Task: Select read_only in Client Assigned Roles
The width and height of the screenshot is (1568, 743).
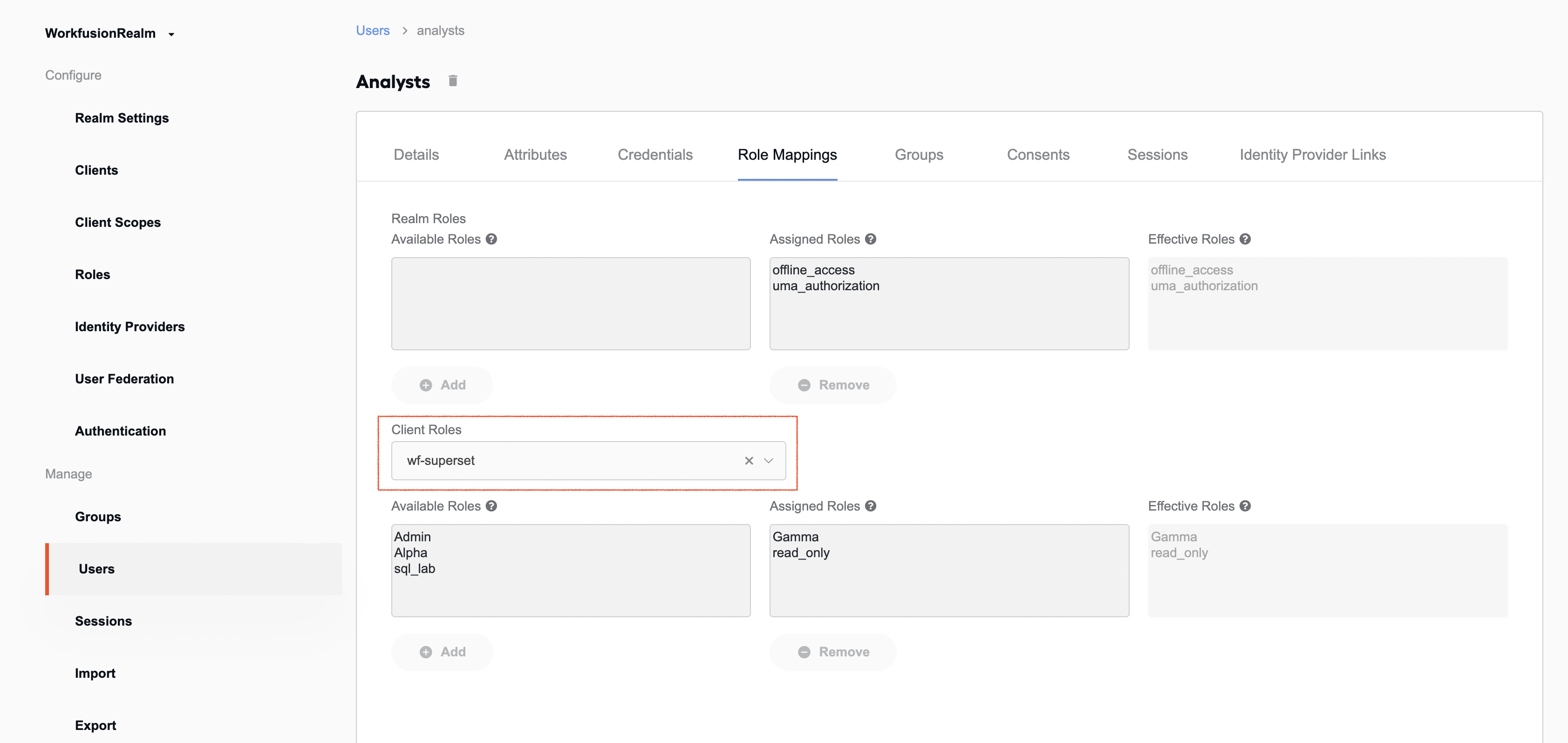Action: [x=800, y=552]
